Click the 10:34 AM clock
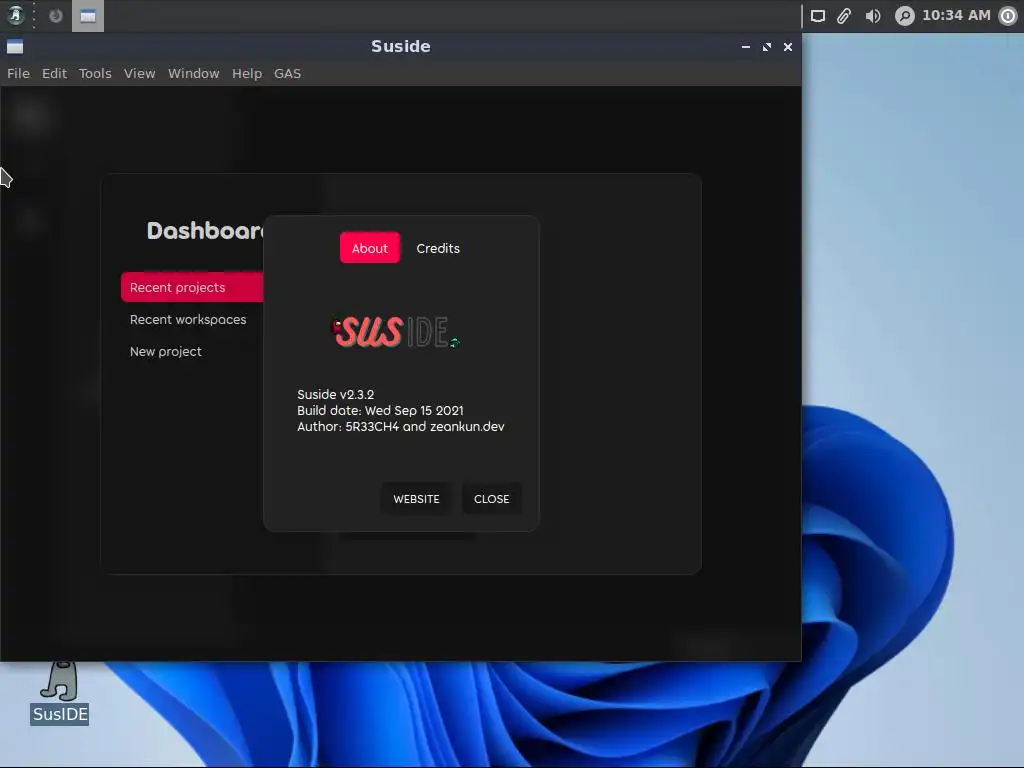The image size is (1024, 768). (956, 15)
